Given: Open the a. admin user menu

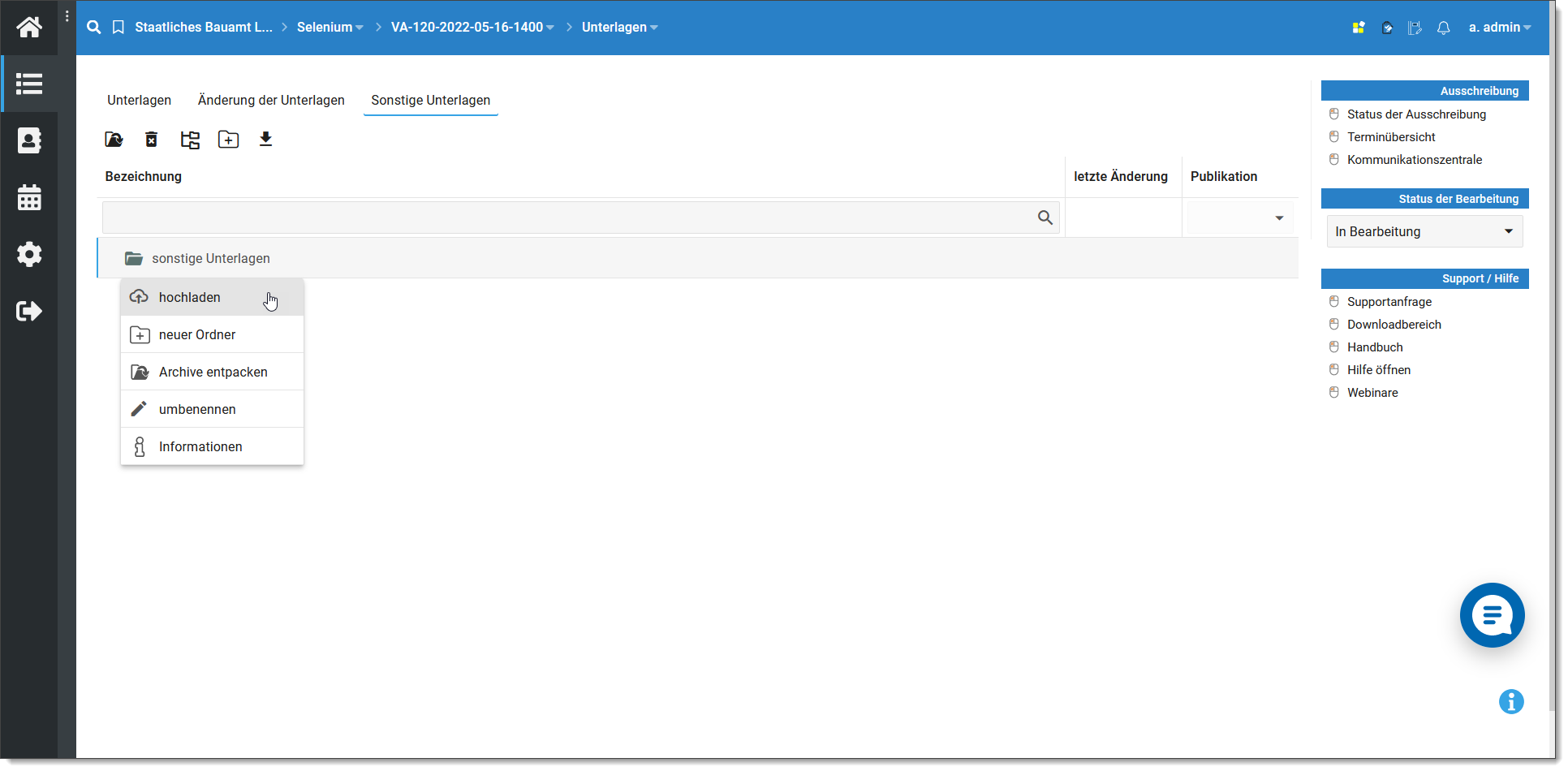Looking at the screenshot, I should [1500, 27].
